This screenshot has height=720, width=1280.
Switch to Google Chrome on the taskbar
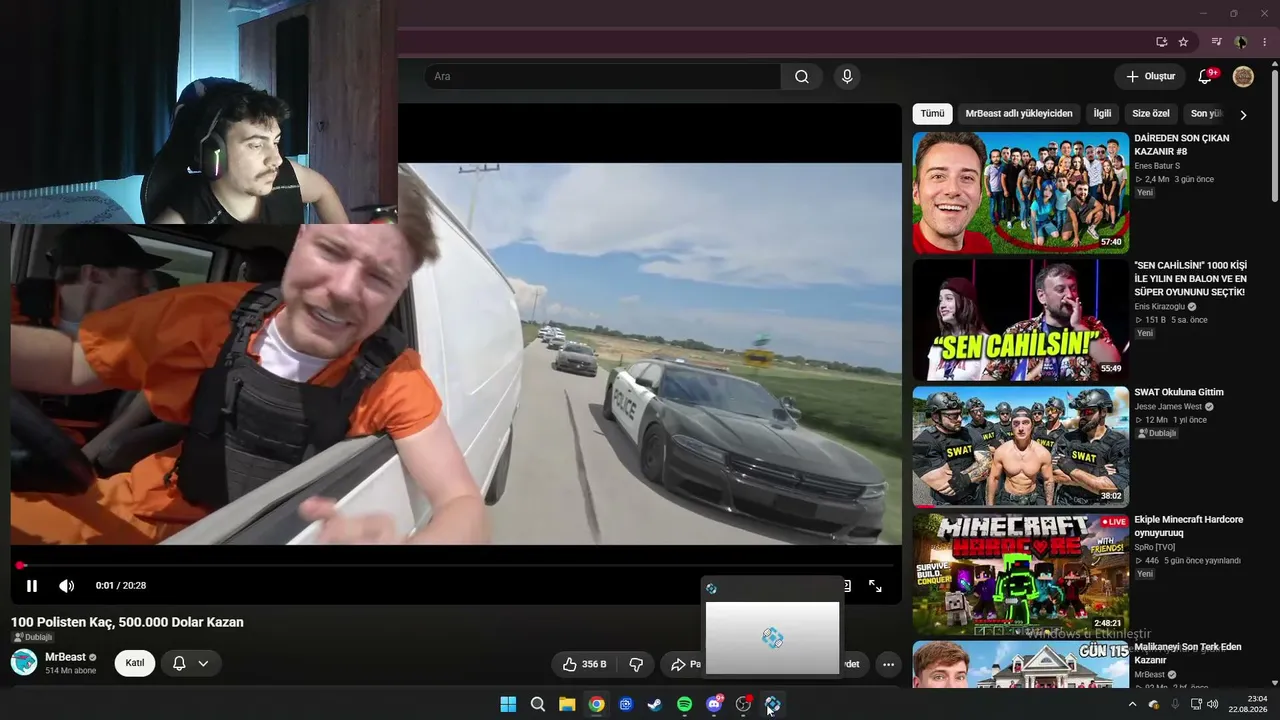pos(596,704)
